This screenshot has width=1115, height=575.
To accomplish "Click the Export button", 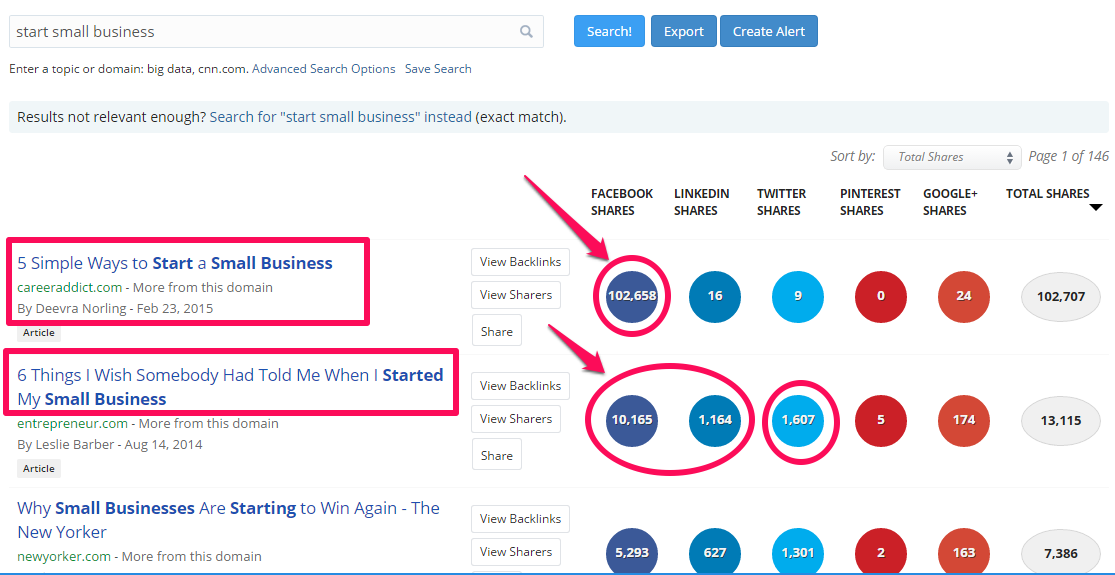I will [x=683, y=31].
